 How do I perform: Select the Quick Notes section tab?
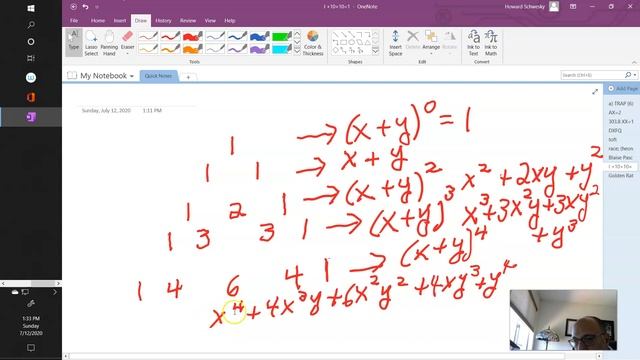[x=158, y=76]
